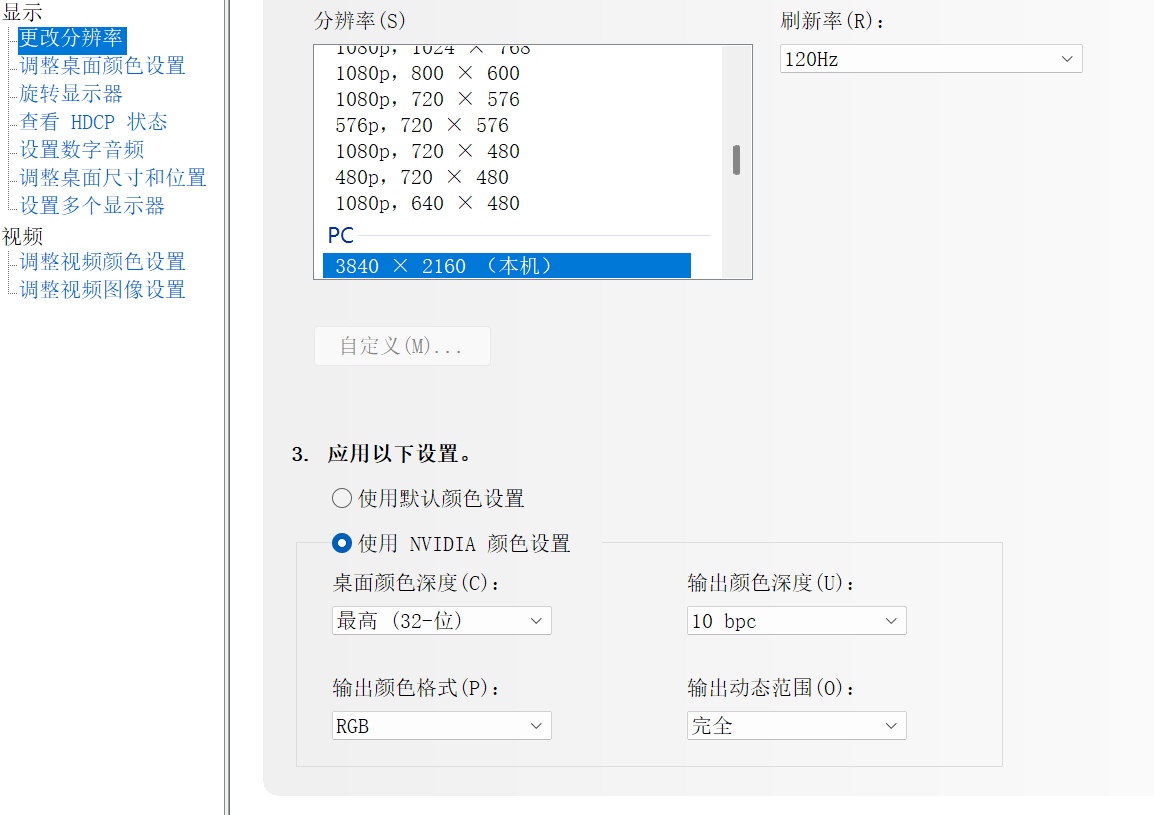
Task: Open the 输出颜色格式 RGB dropdown
Action: coord(441,725)
